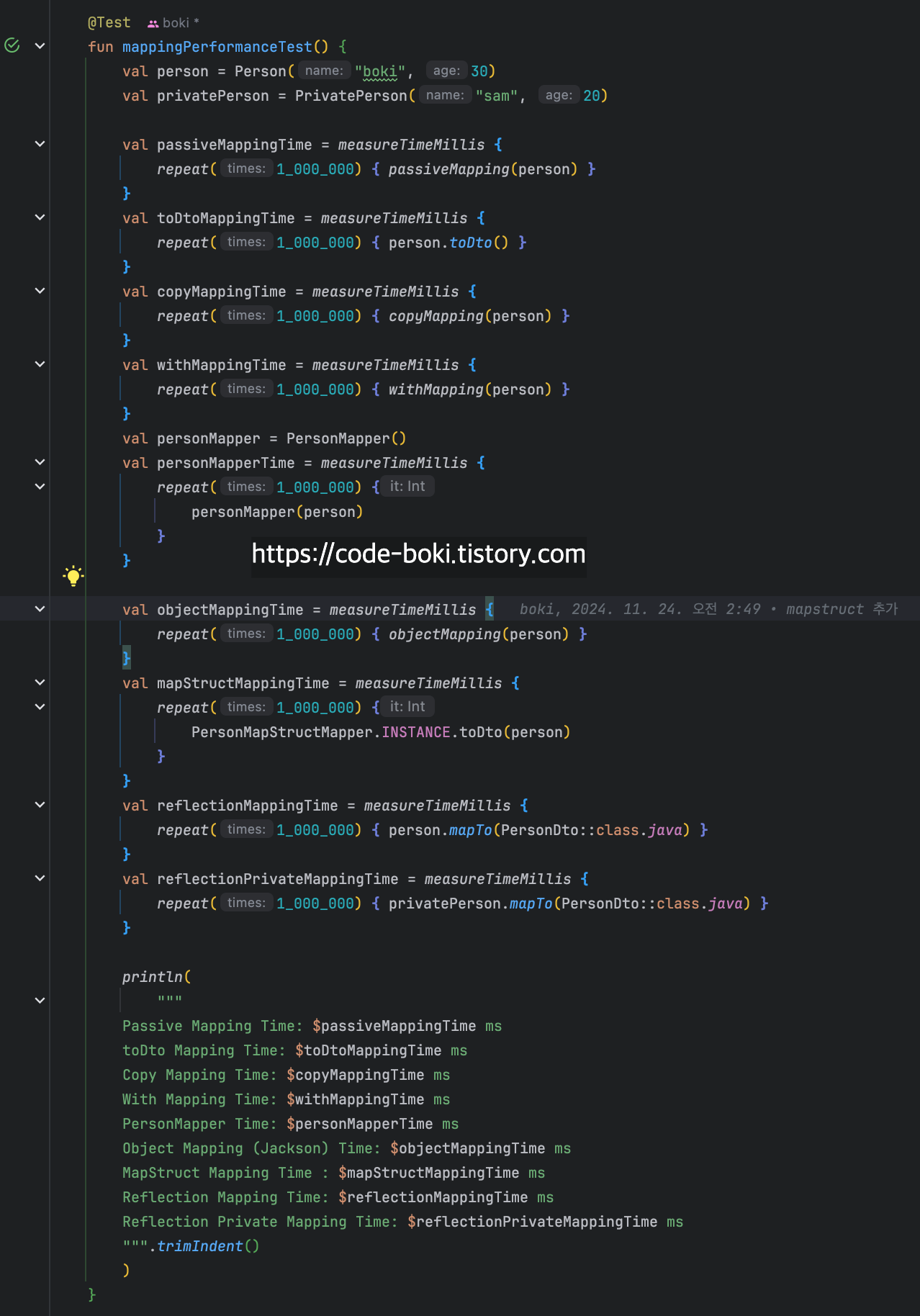Click 1_000_000 in the copyMappingTime repeat
920x1316 pixels.
point(315,316)
